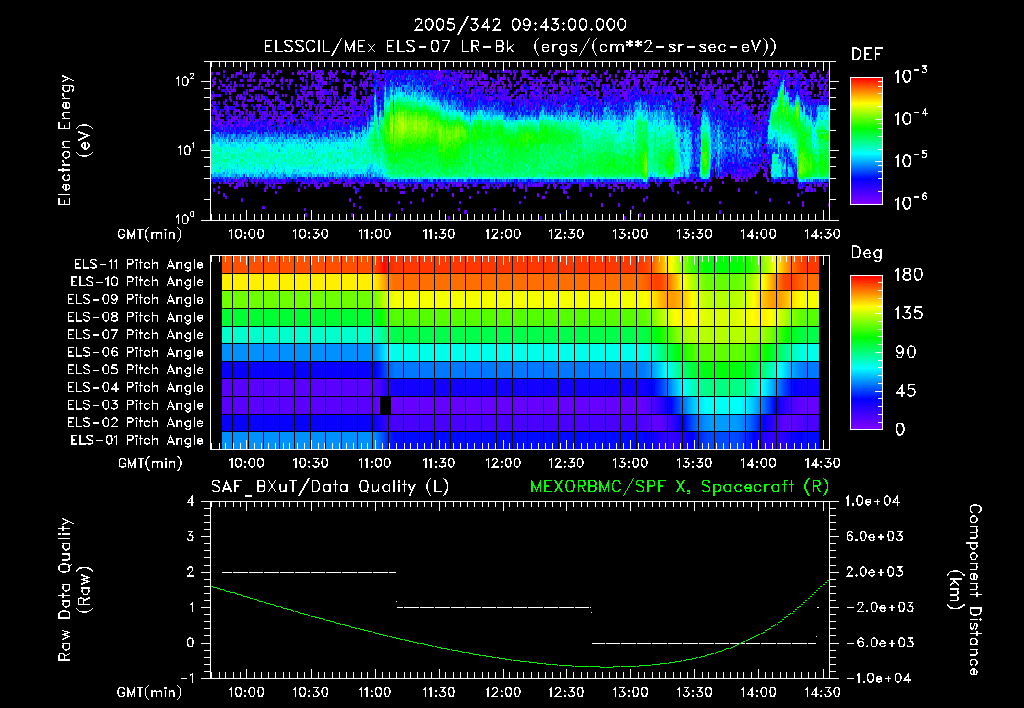Click the Deg label above the pitch colorbar
The width and height of the screenshot is (1024, 708).
pos(867,253)
